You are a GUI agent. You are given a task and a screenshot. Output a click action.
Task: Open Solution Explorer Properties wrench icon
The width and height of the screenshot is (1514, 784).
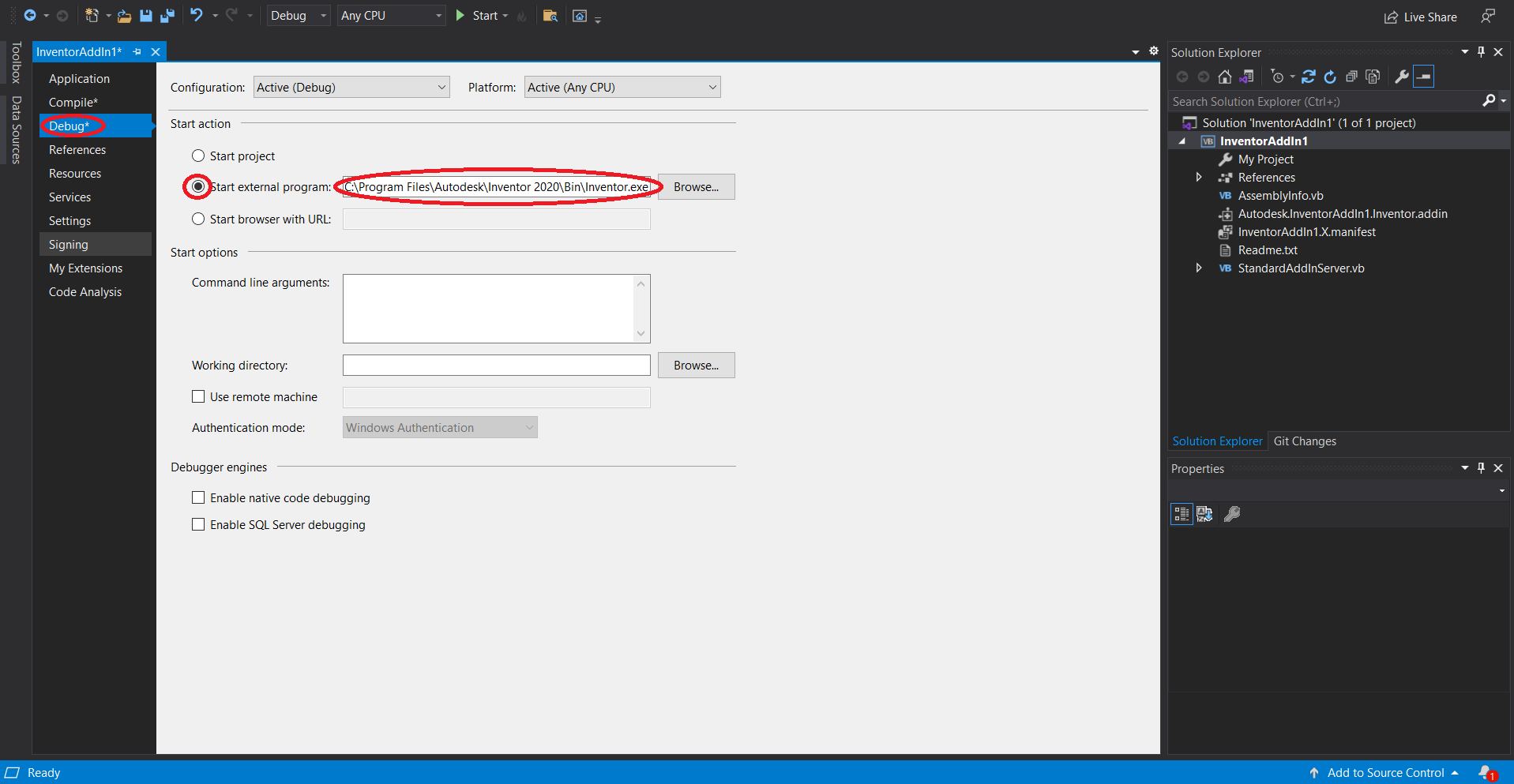(1399, 77)
